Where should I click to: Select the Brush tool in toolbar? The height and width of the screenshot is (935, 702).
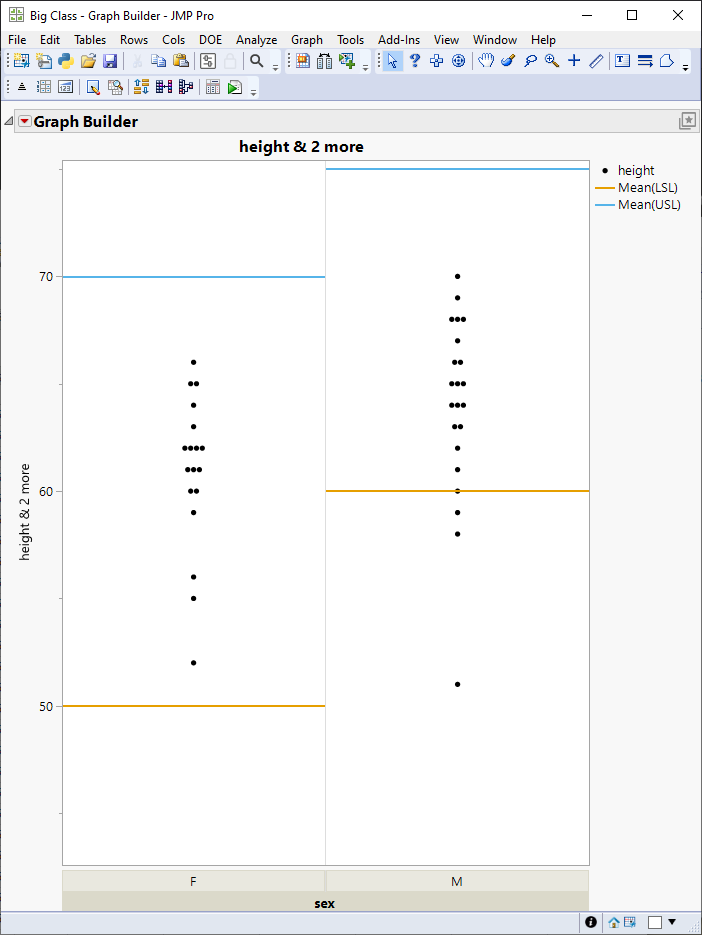(x=507, y=61)
